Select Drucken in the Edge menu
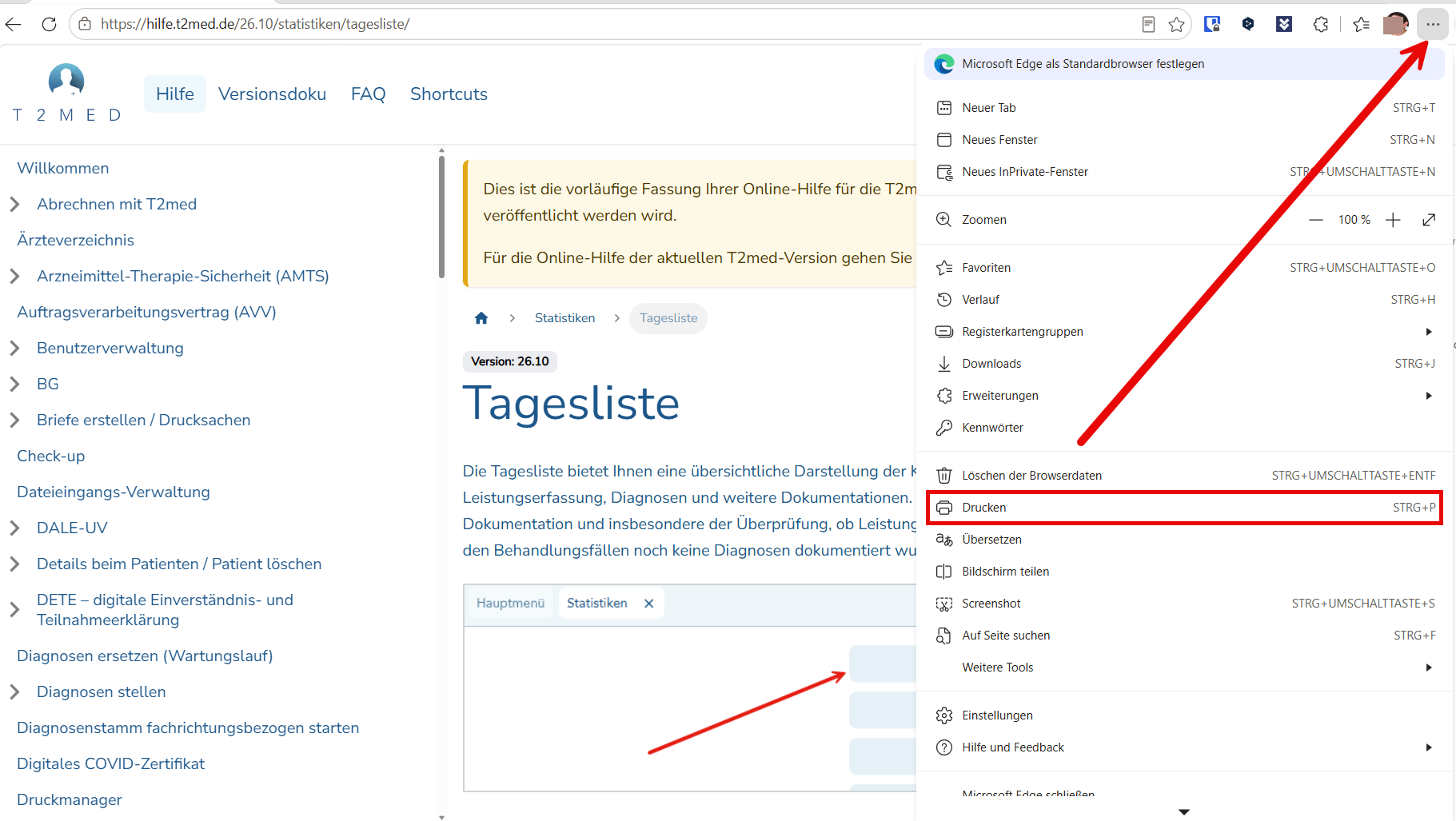The width and height of the screenshot is (1456, 821). click(x=1184, y=508)
